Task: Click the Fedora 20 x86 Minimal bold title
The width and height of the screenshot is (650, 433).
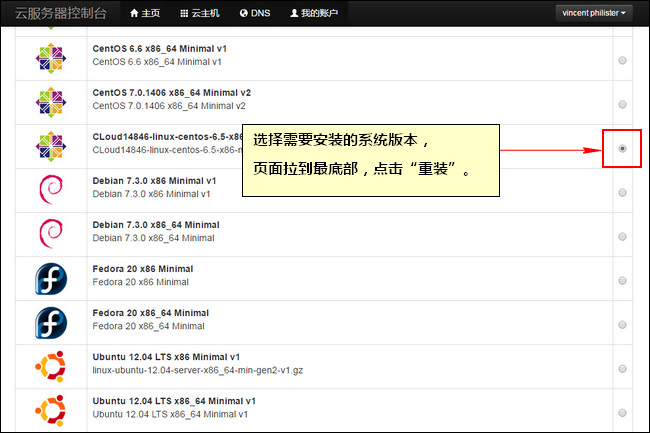Action: point(143,269)
